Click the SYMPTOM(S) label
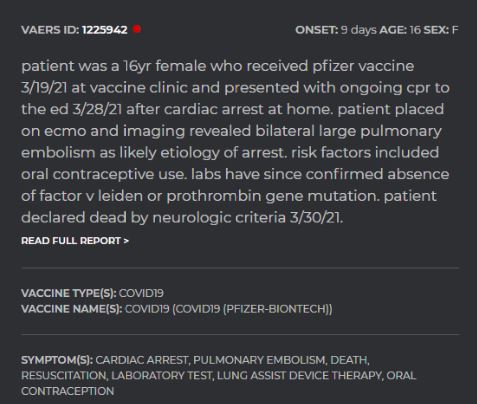This screenshot has width=477, height=404. 57,360
